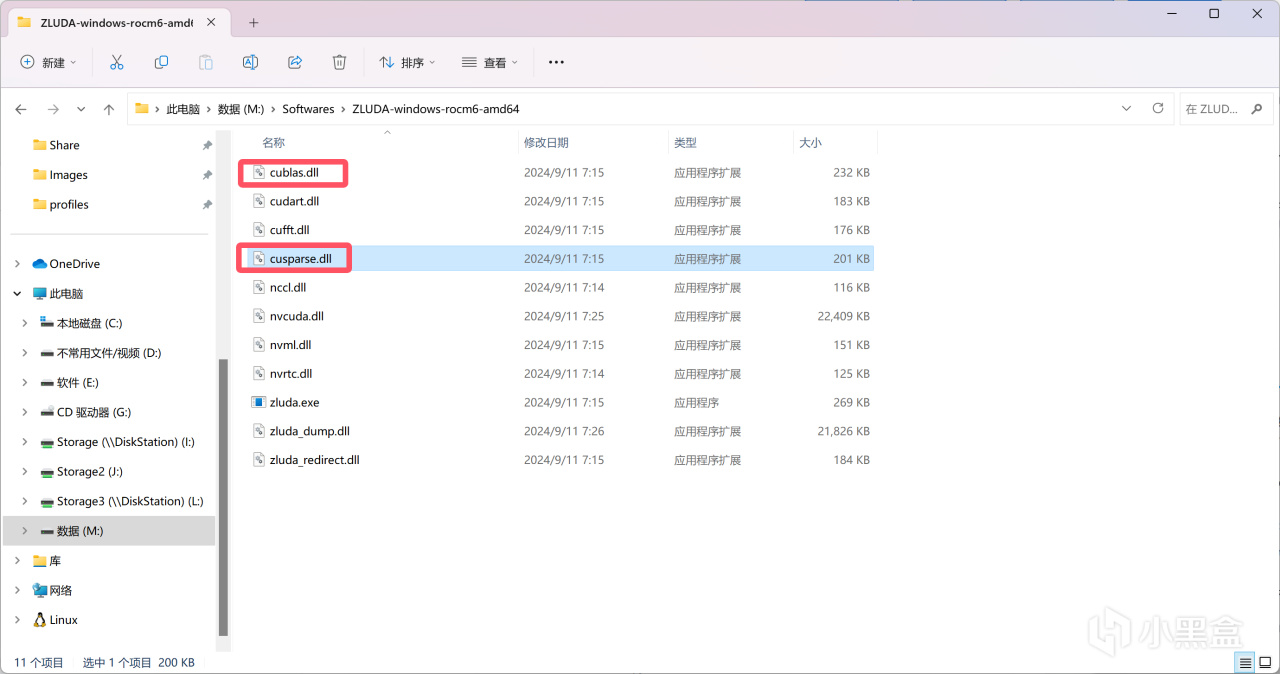Viewport: 1280px width, 674px height.
Task: Select Storage3 (\\DiskStation) (L:) drive
Action: (130, 501)
